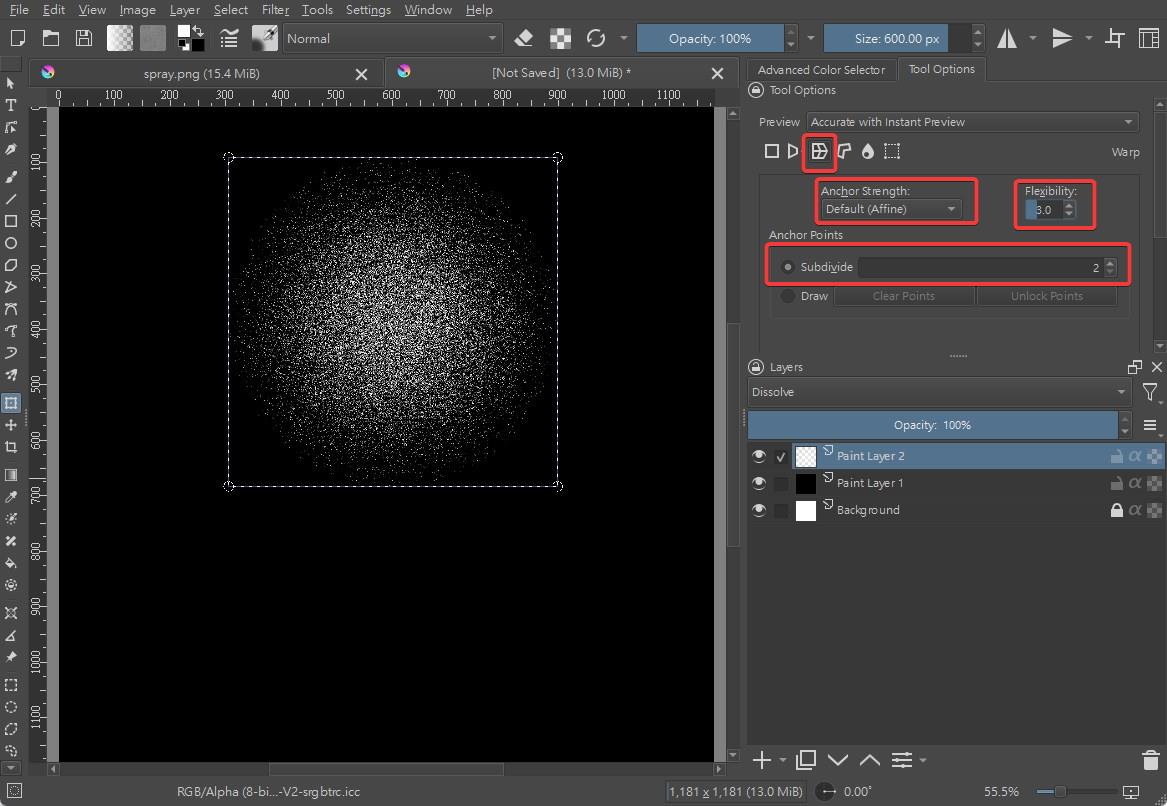This screenshot has height=806, width=1167.
Task: Switch to the Advanced Color Selector tab
Action: pyautogui.click(x=821, y=69)
